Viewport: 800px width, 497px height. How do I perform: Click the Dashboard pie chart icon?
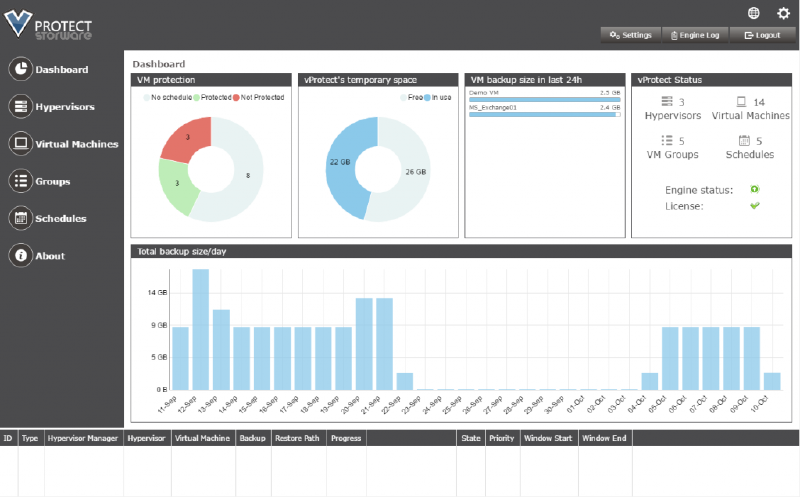20,69
